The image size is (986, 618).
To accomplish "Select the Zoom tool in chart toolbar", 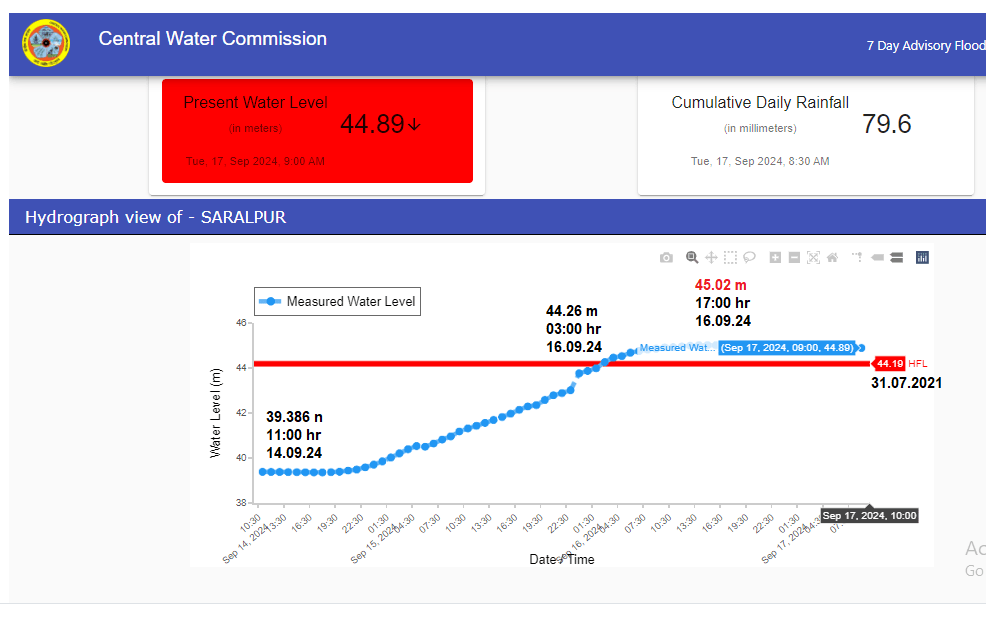I will coord(691,258).
